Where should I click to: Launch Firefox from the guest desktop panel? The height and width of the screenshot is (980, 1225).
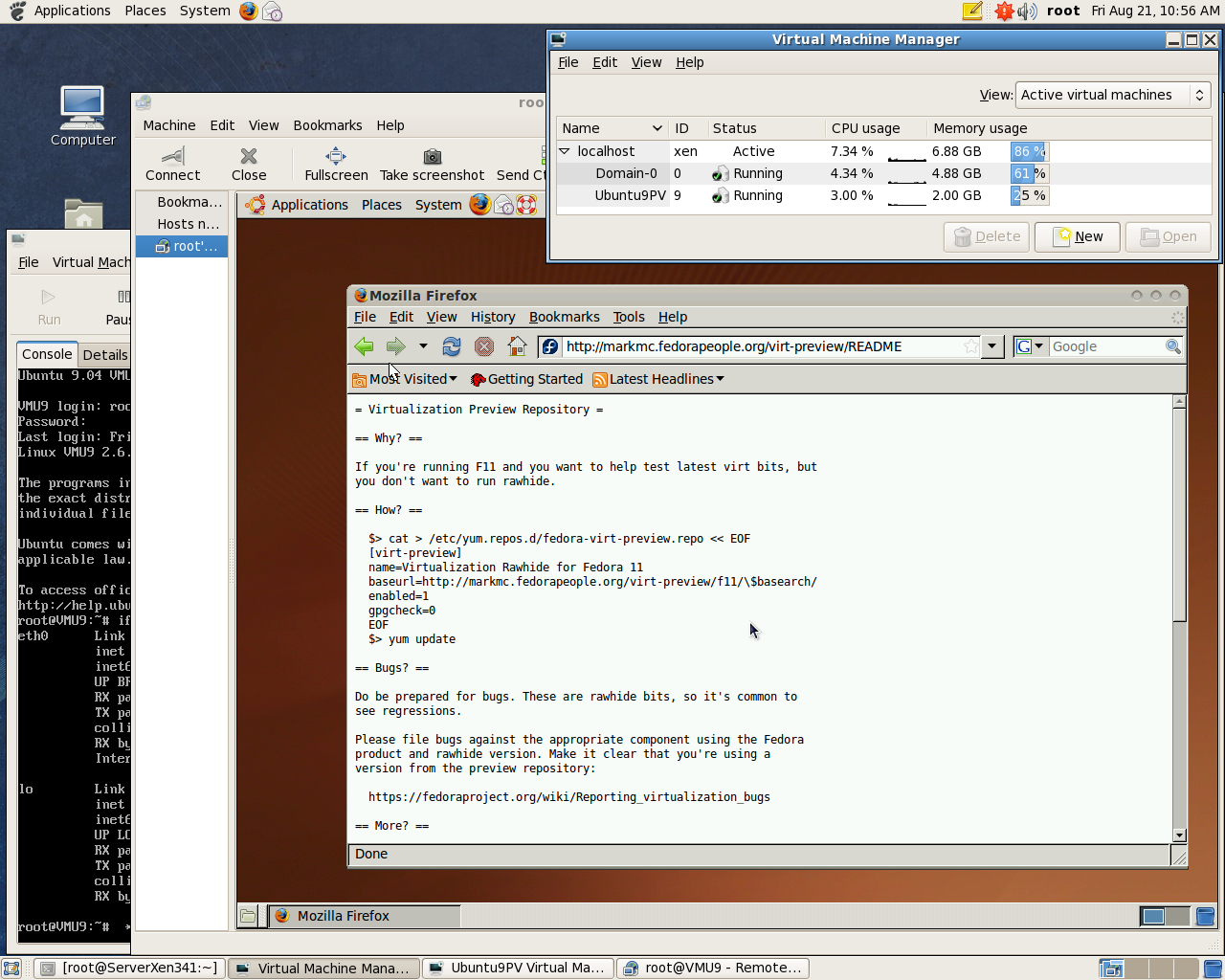coord(479,204)
